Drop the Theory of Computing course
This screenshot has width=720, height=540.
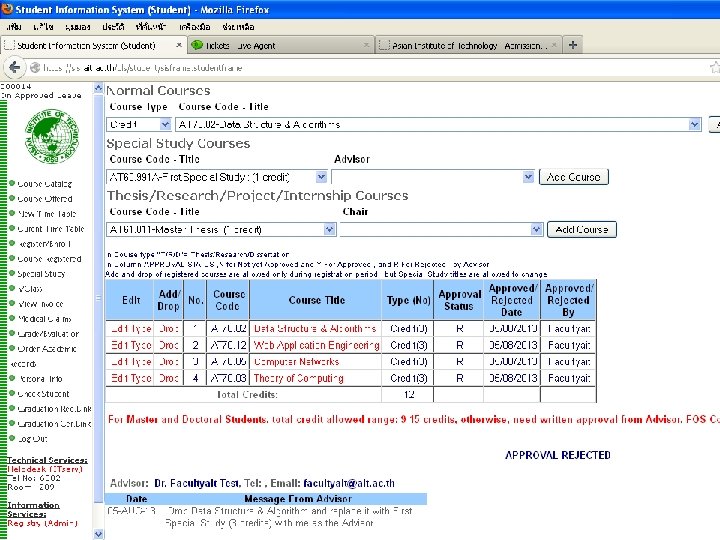[x=168, y=378]
